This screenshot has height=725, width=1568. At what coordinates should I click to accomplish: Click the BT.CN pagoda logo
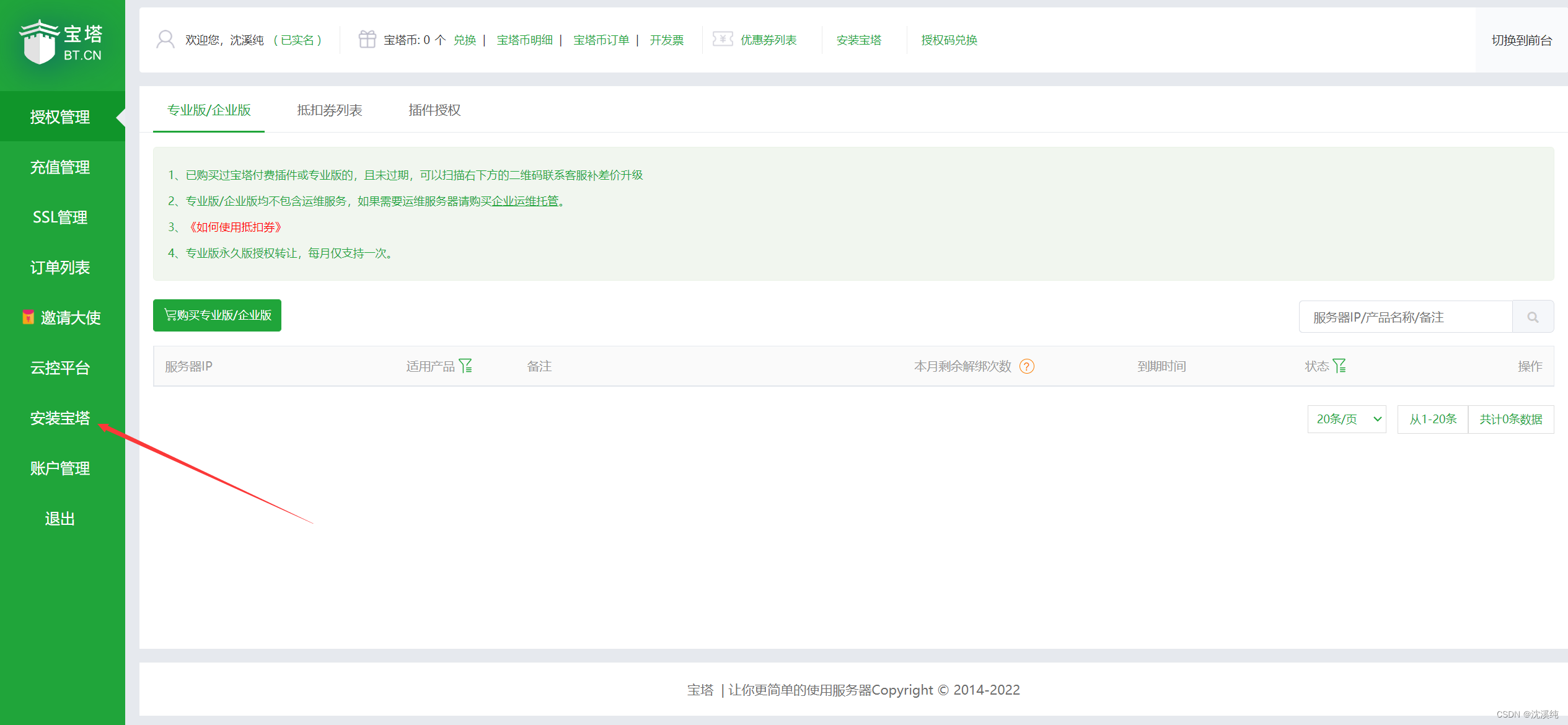[x=61, y=42]
